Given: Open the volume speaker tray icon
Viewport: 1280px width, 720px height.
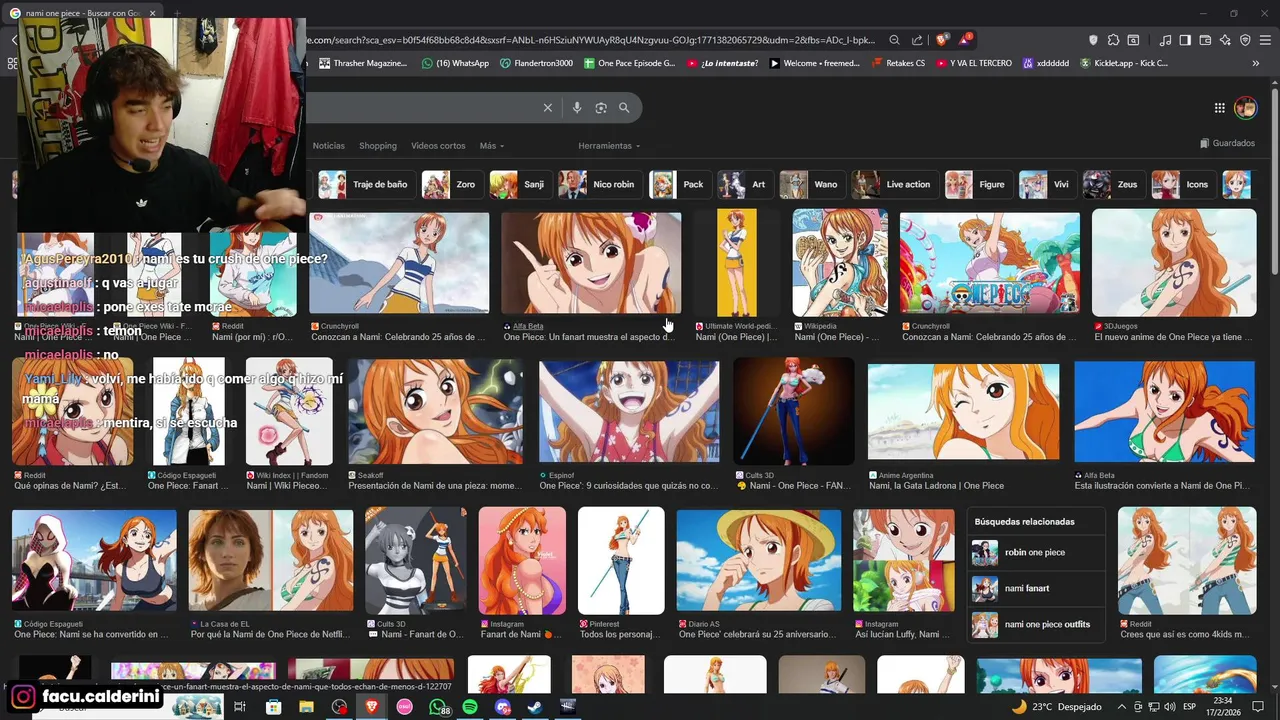Looking at the screenshot, I should 1169,707.
